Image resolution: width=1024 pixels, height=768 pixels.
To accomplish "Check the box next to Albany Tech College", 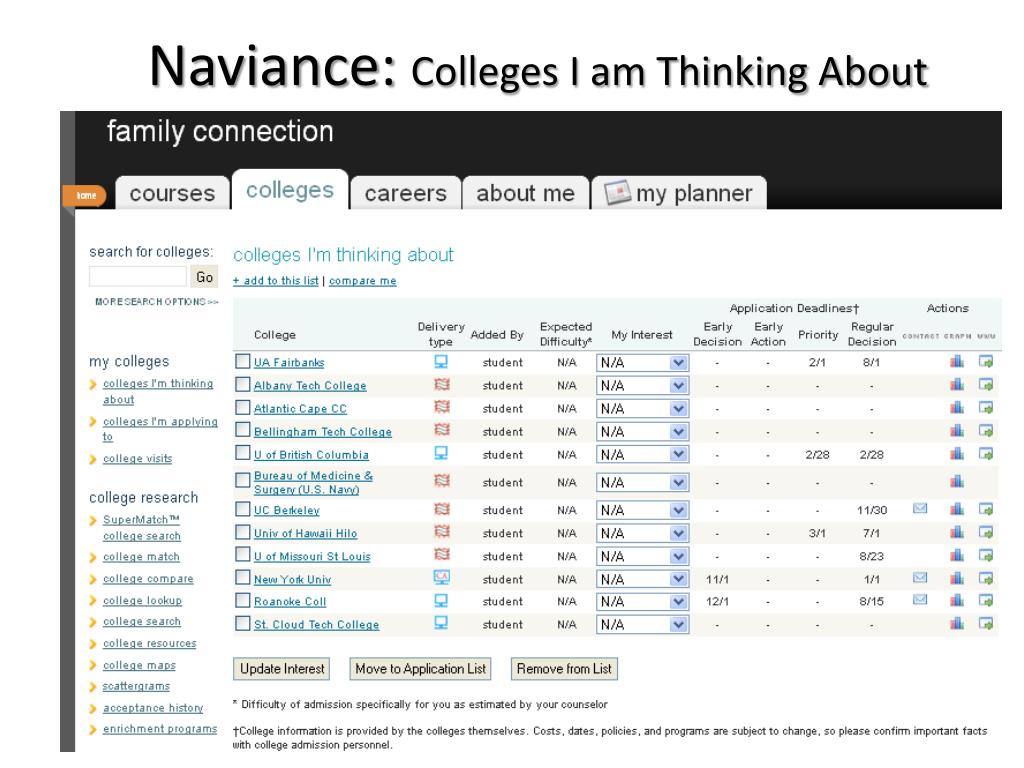I will tap(242, 384).
